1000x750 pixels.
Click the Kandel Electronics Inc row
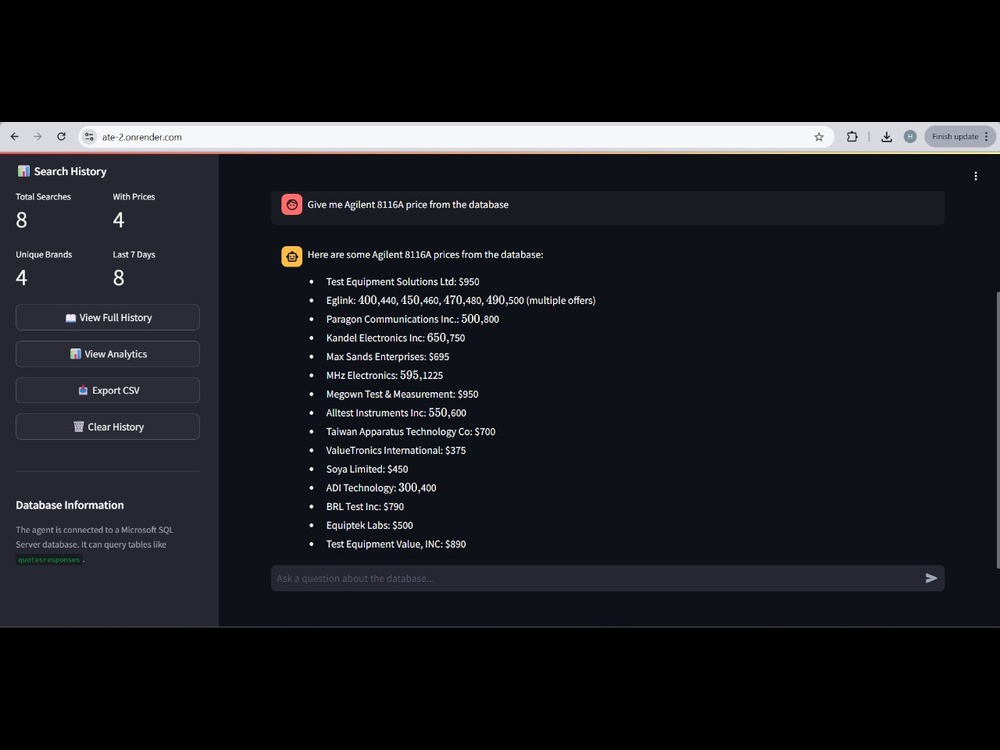(x=395, y=338)
